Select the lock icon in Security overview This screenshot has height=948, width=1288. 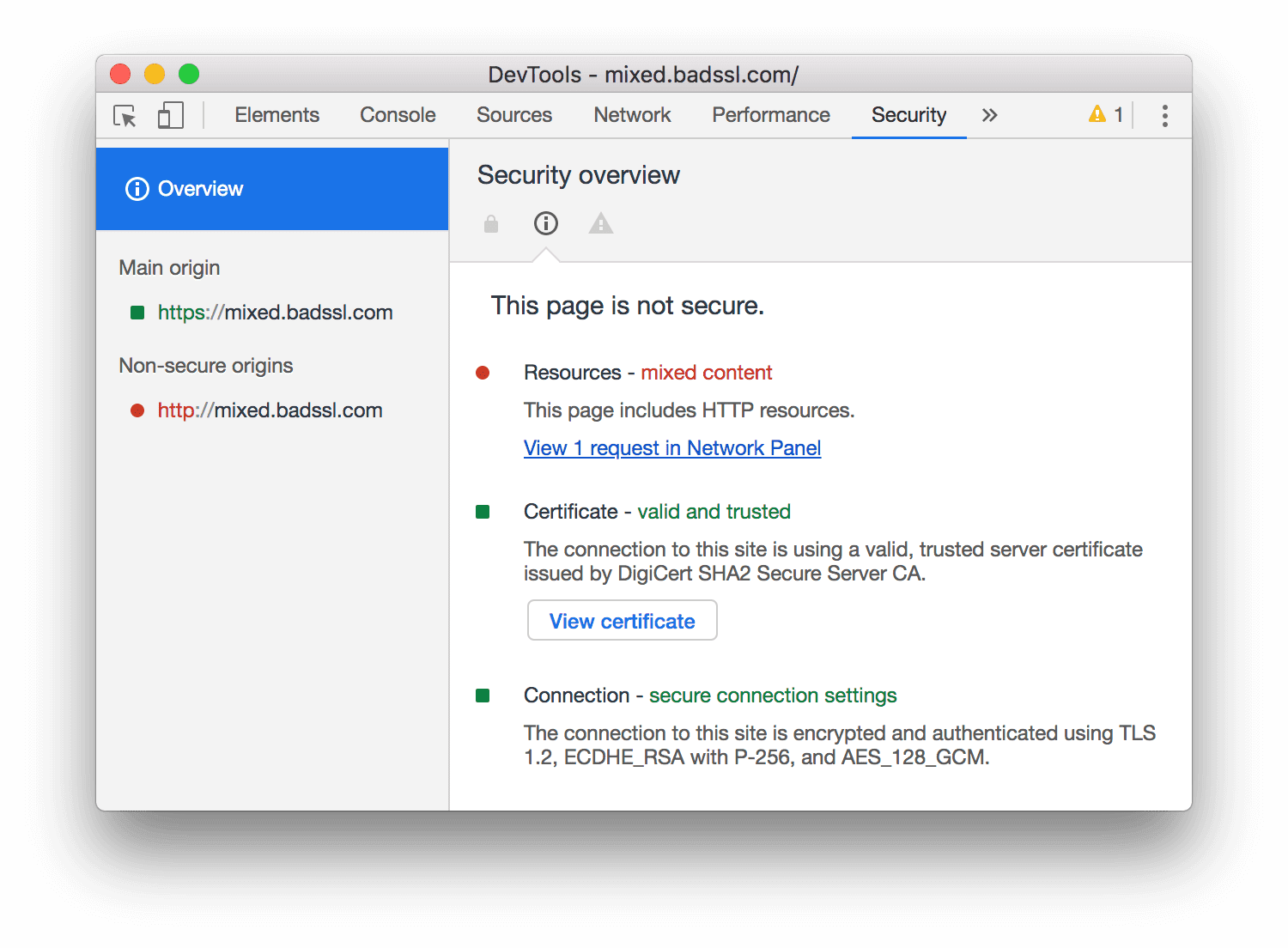point(490,223)
